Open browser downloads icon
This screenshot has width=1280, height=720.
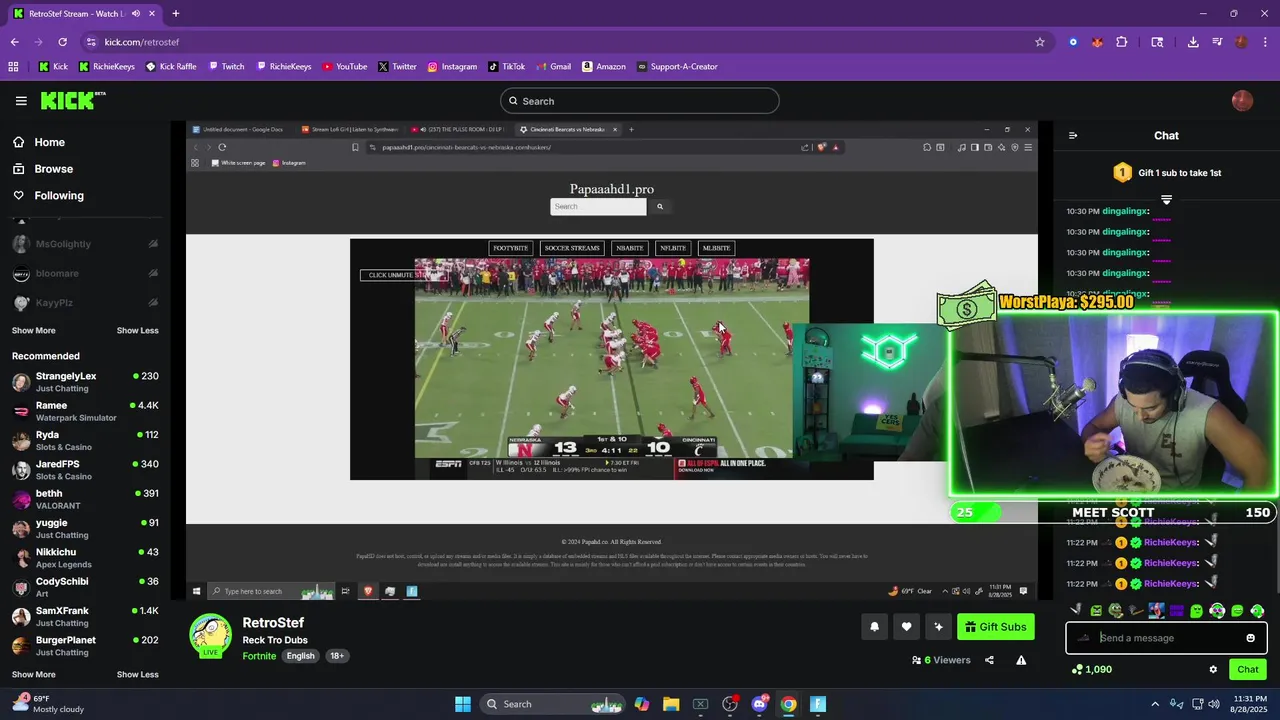point(1193,42)
